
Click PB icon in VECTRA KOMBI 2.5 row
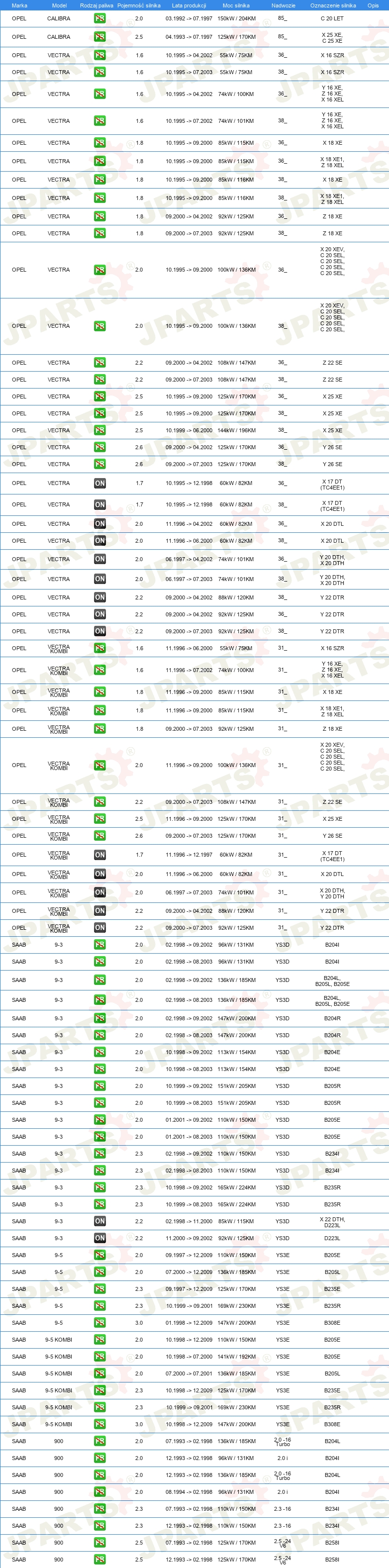coord(100,819)
